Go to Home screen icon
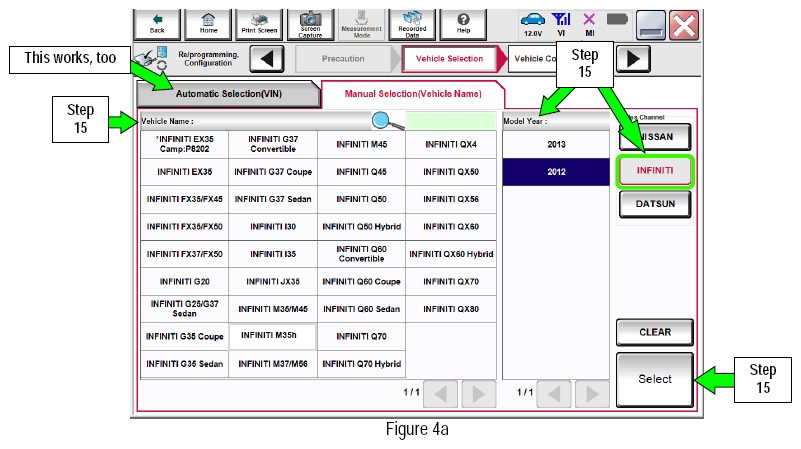 208,24
